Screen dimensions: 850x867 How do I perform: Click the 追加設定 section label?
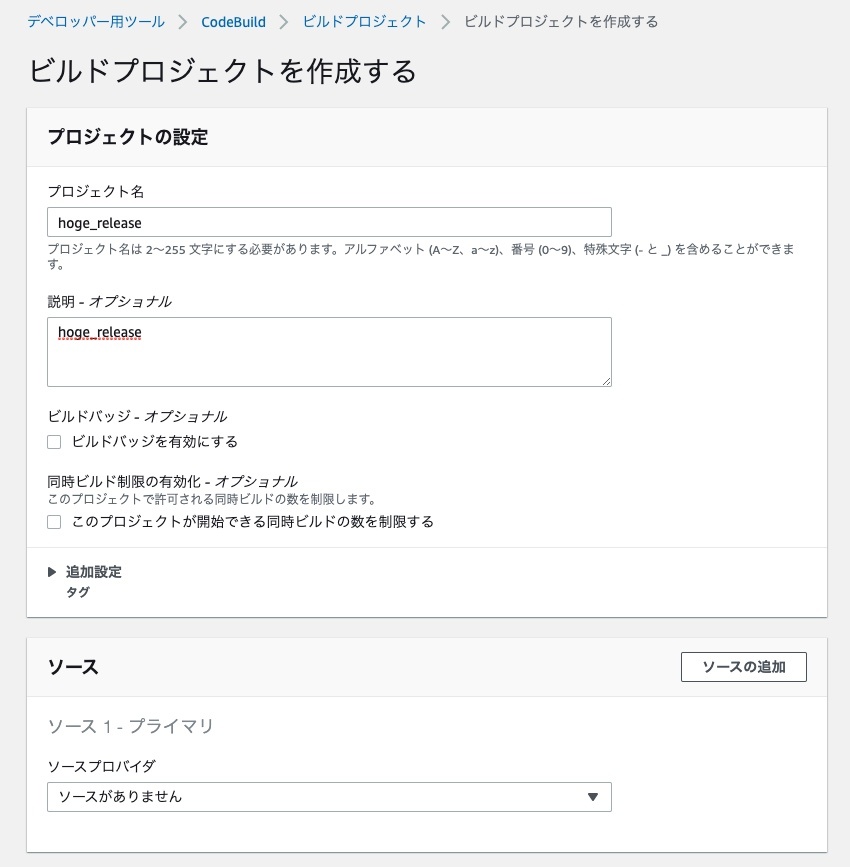94,572
